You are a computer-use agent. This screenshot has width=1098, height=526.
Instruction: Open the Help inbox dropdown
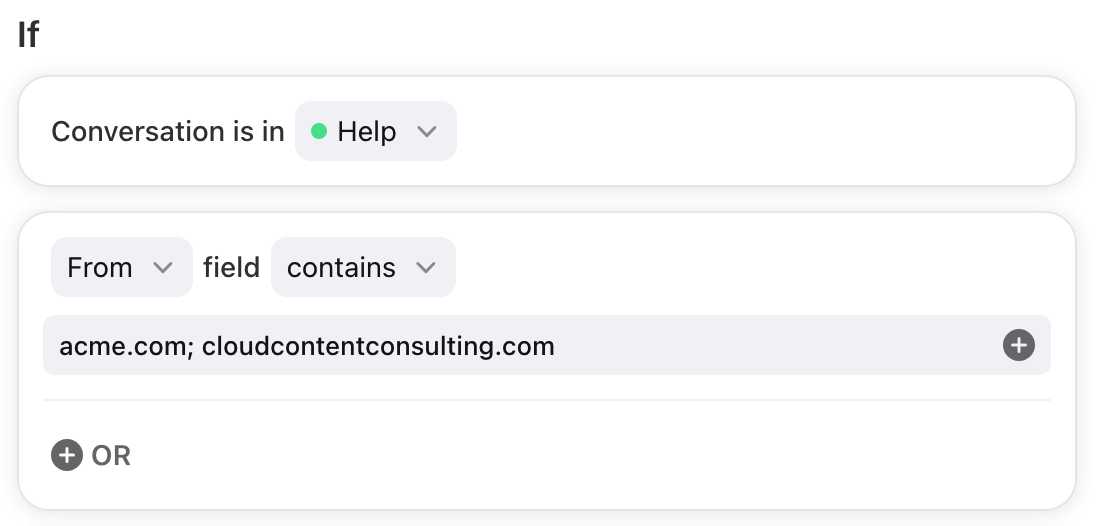(376, 131)
